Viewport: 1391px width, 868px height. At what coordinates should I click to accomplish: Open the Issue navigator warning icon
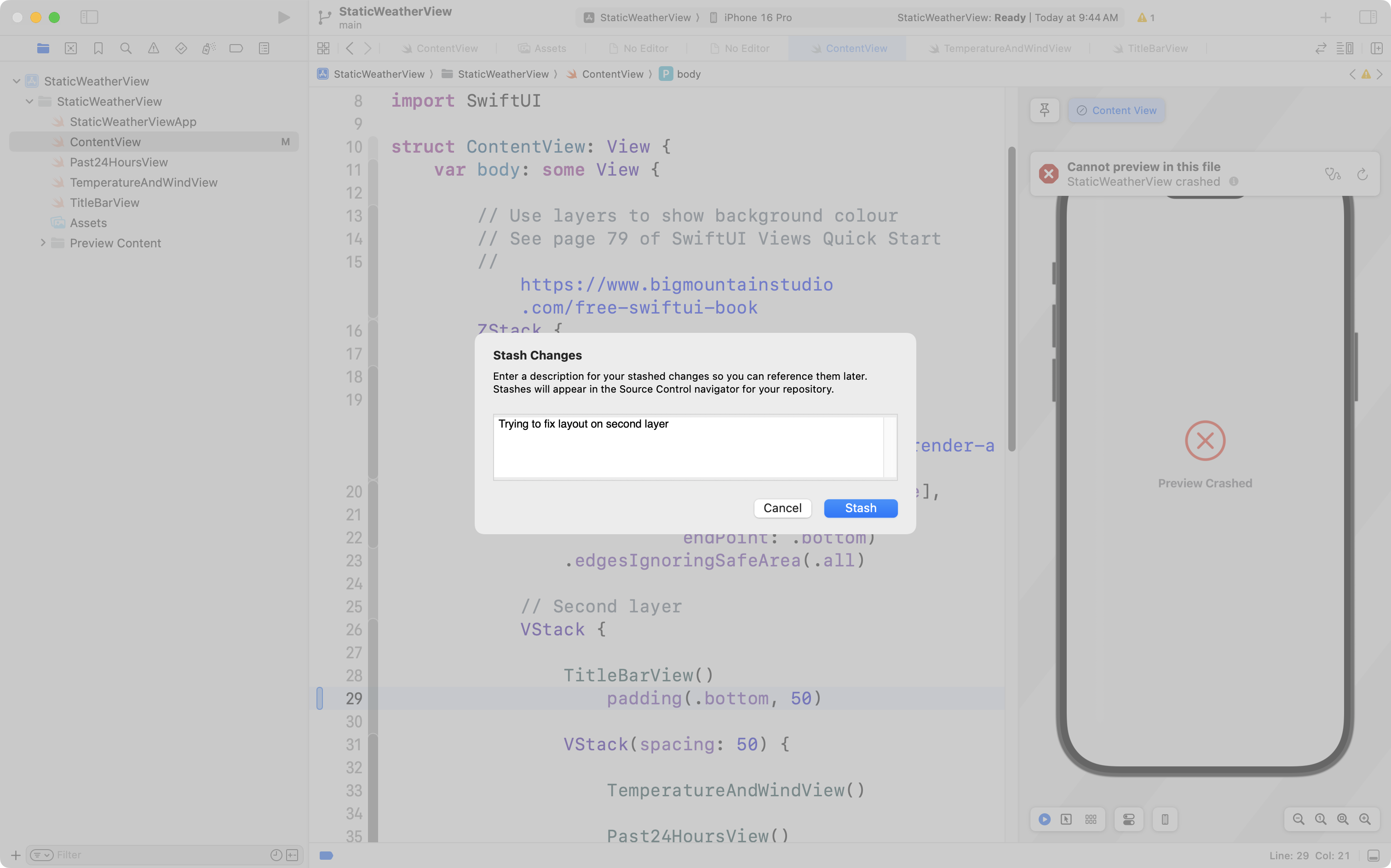tap(153, 48)
